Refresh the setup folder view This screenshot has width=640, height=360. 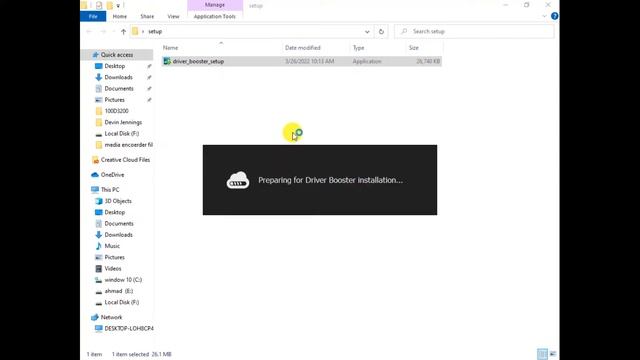381,31
